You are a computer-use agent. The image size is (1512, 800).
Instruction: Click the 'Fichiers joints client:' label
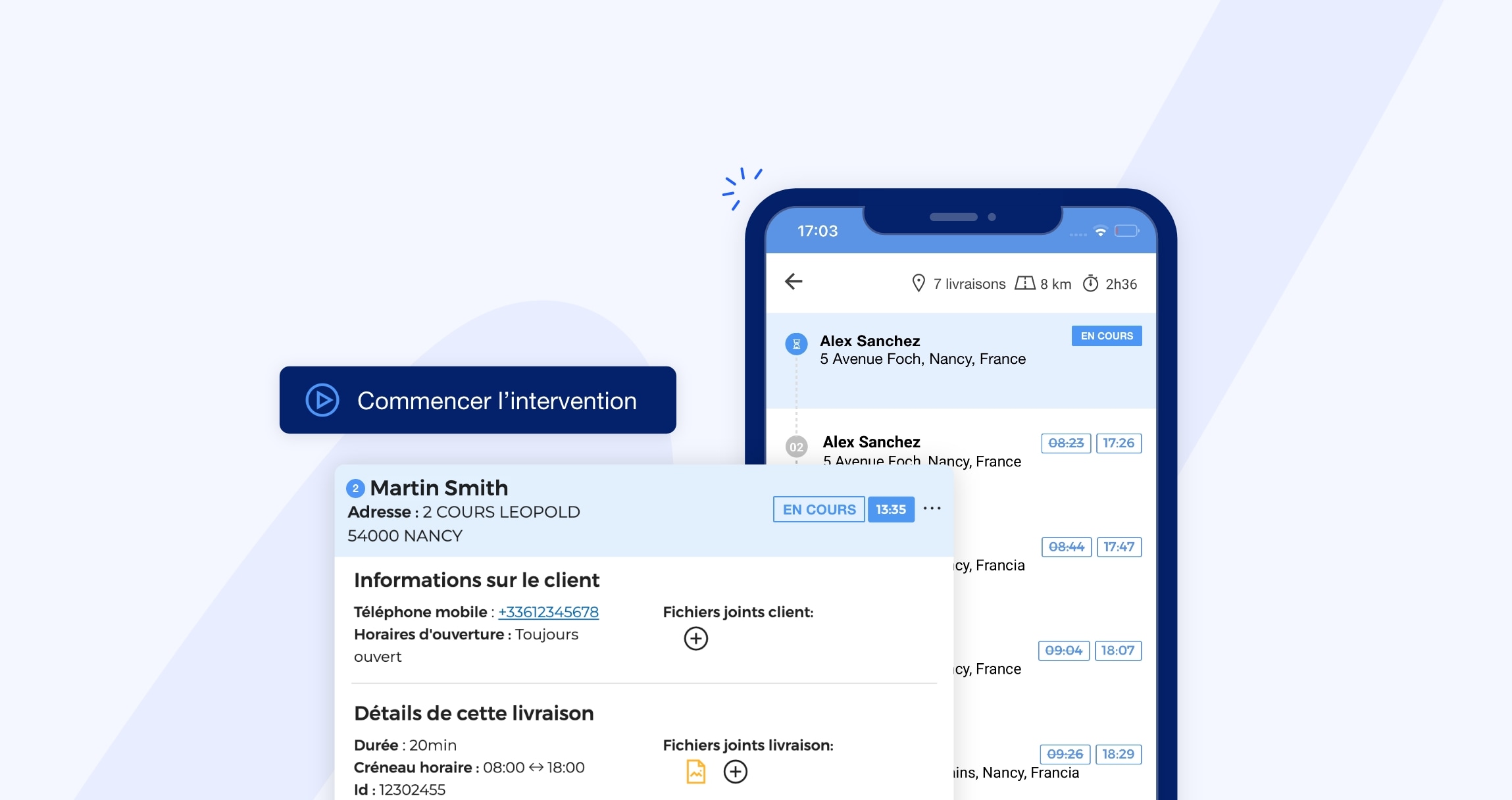738,612
